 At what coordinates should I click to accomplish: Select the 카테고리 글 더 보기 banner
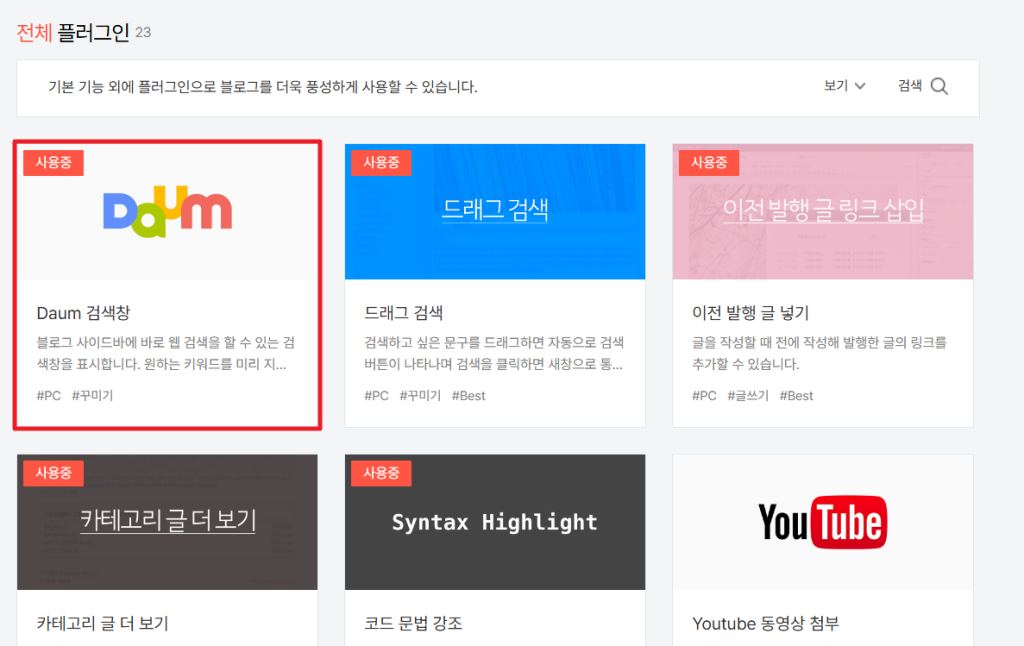coord(168,521)
